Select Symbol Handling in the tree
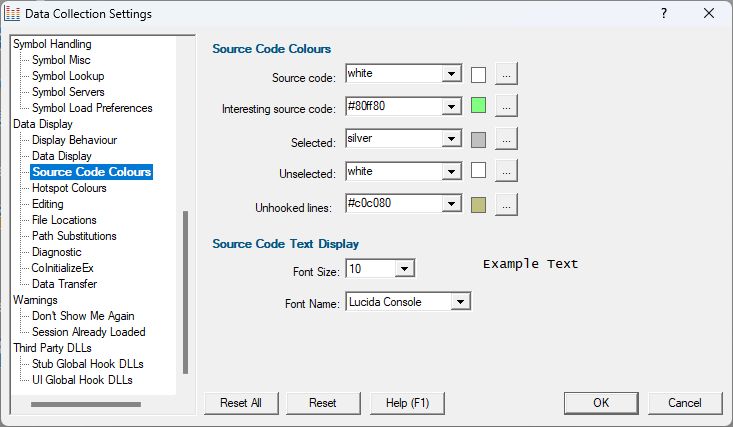733x427 pixels. pos(52,44)
